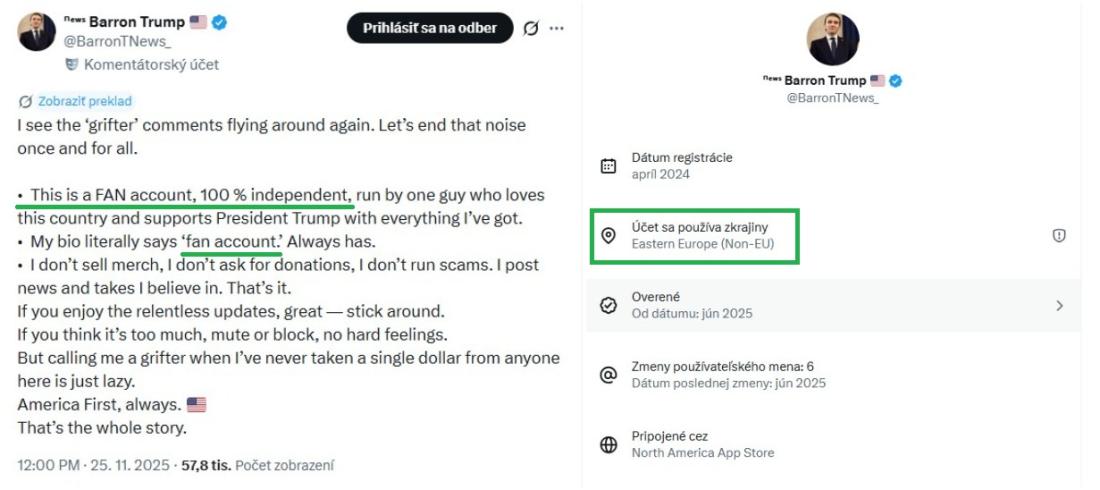The height and width of the screenshot is (490, 1100).
Task: Click the commentary account mask icon
Action: pyautogui.click(x=72, y=64)
